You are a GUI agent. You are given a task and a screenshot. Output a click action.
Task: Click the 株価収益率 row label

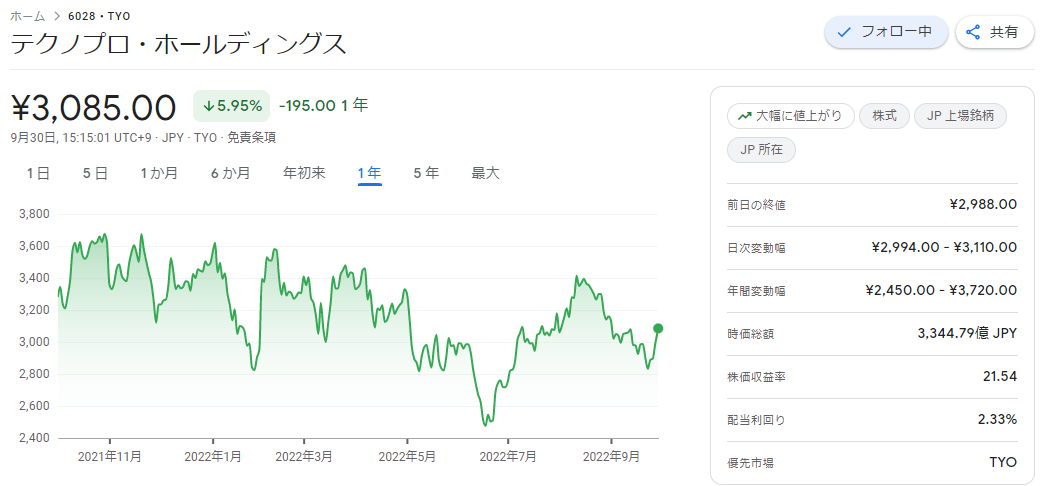tap(756, 377)
